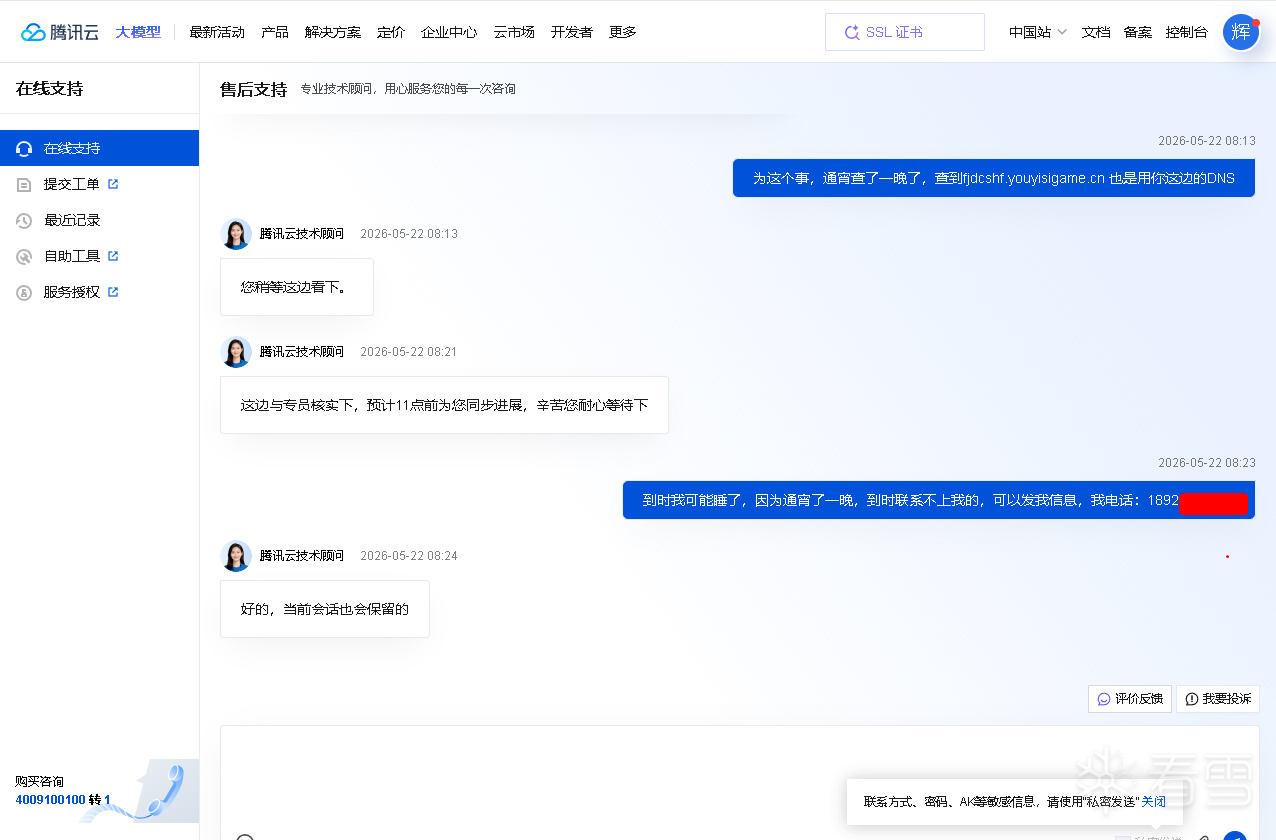
Task: Open the 控制台 link
Action: point(1186,32)
